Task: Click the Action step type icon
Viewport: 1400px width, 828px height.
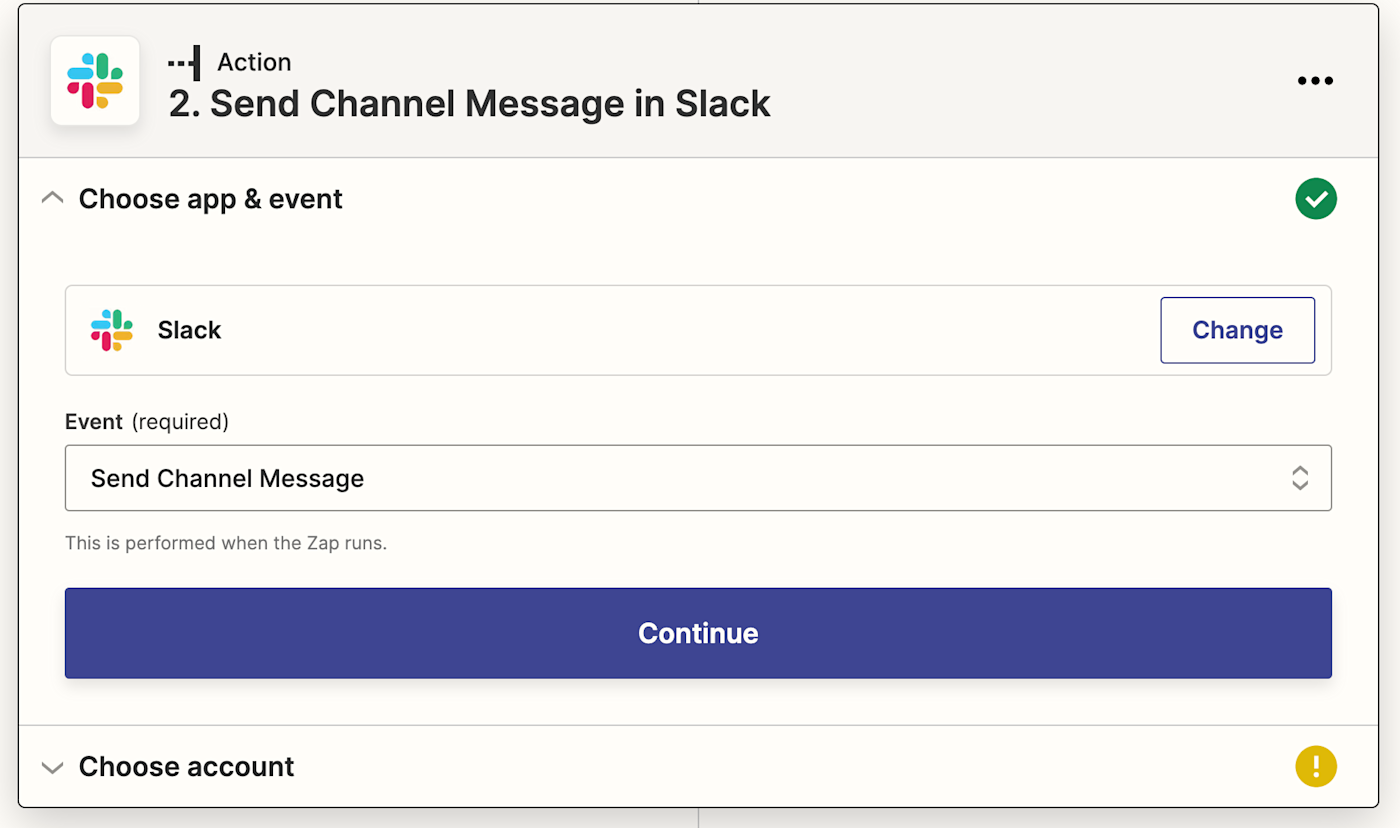Action: (184, 63)
